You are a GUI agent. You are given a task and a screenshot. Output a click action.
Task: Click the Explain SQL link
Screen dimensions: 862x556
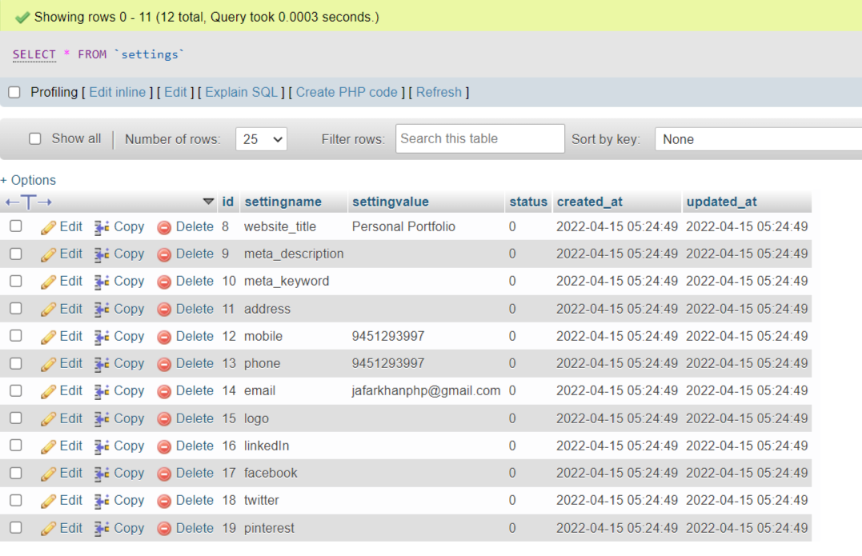[x=241, y=92]
